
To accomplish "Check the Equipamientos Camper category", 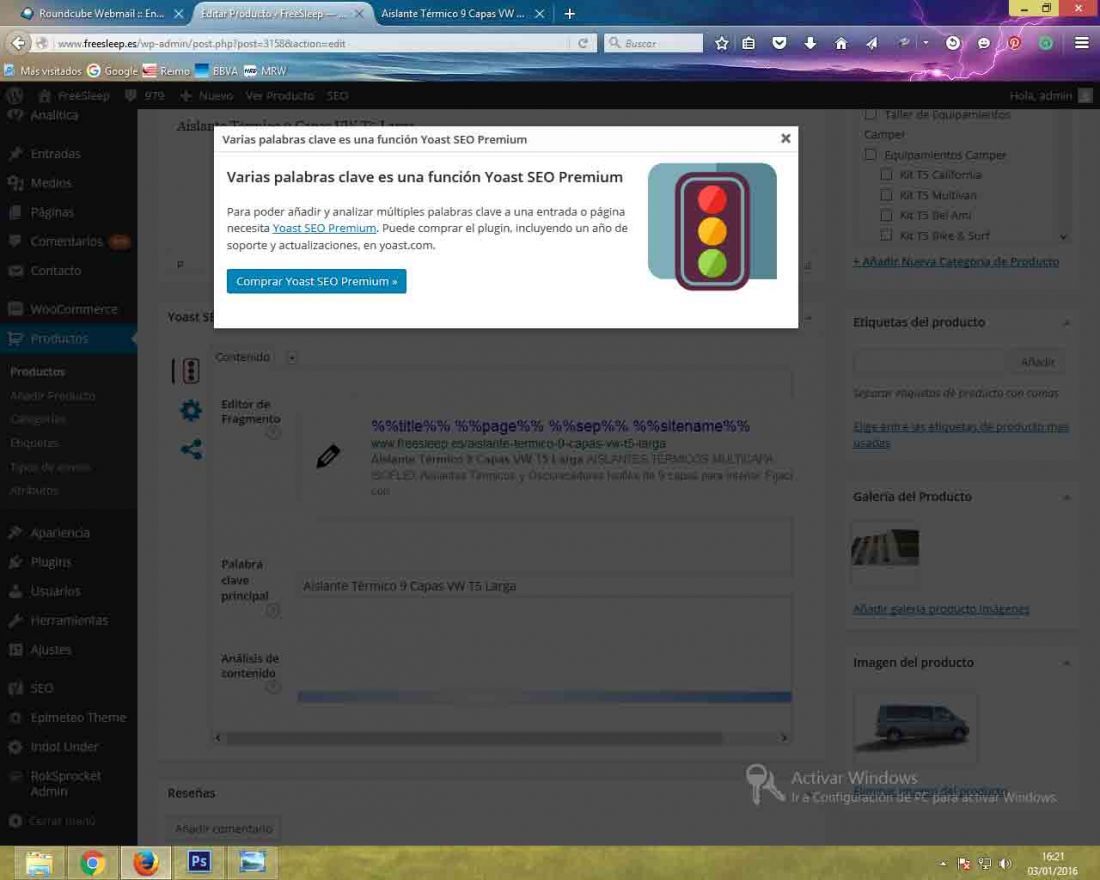I will pos(871,154).
